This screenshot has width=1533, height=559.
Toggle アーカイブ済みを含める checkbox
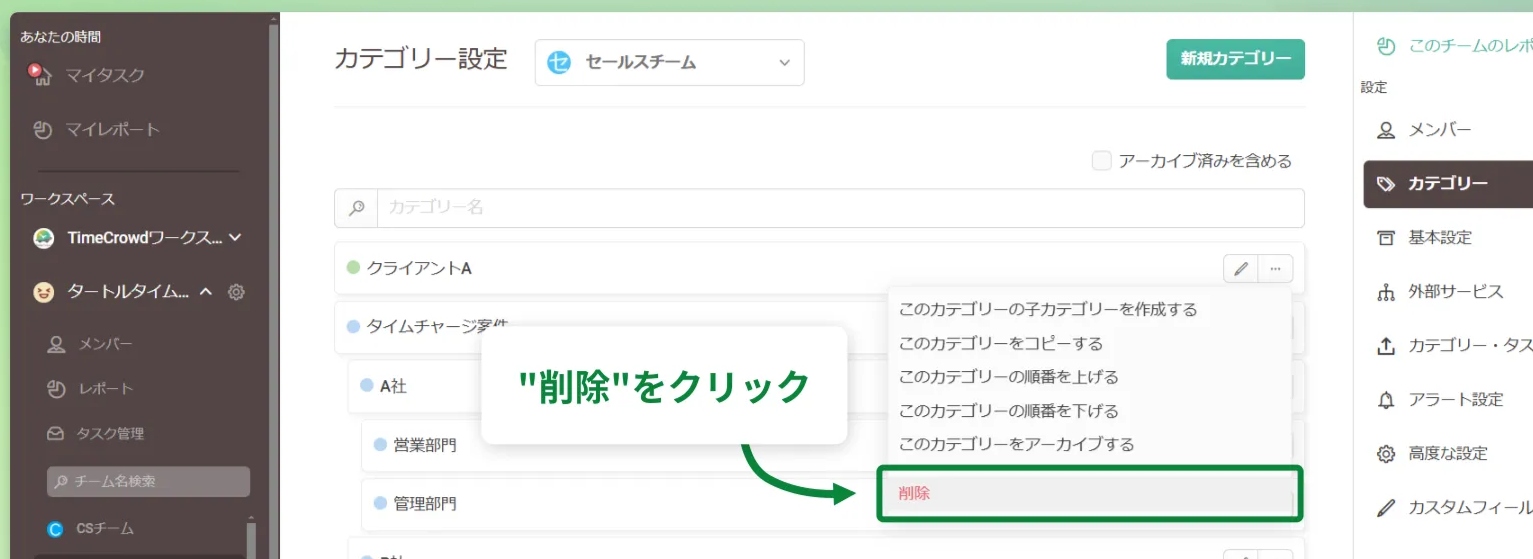click(1102, 161)
